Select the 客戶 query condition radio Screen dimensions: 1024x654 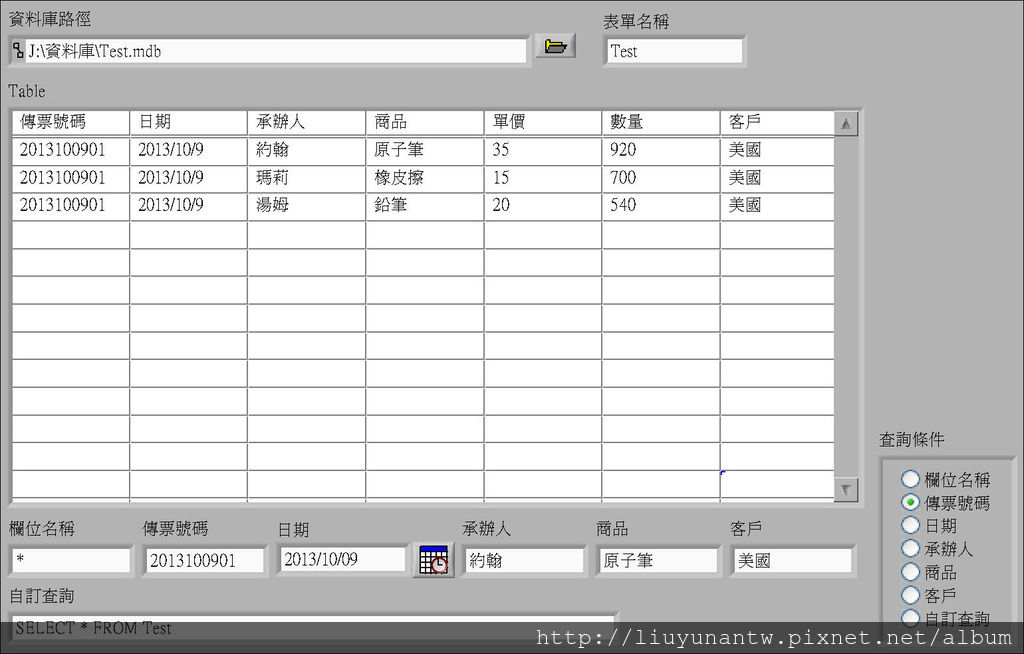pos(910,595)
